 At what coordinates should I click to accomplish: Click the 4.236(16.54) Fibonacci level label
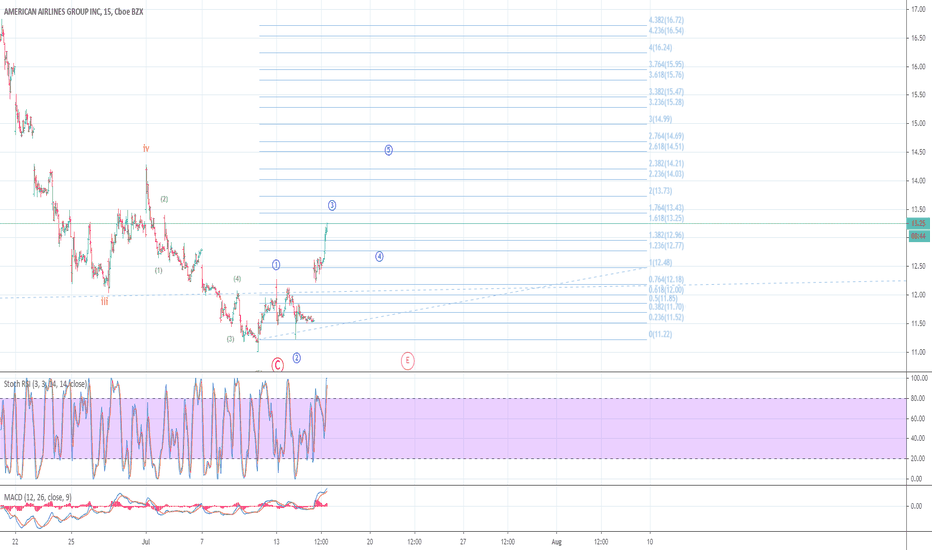coord(666,30)
